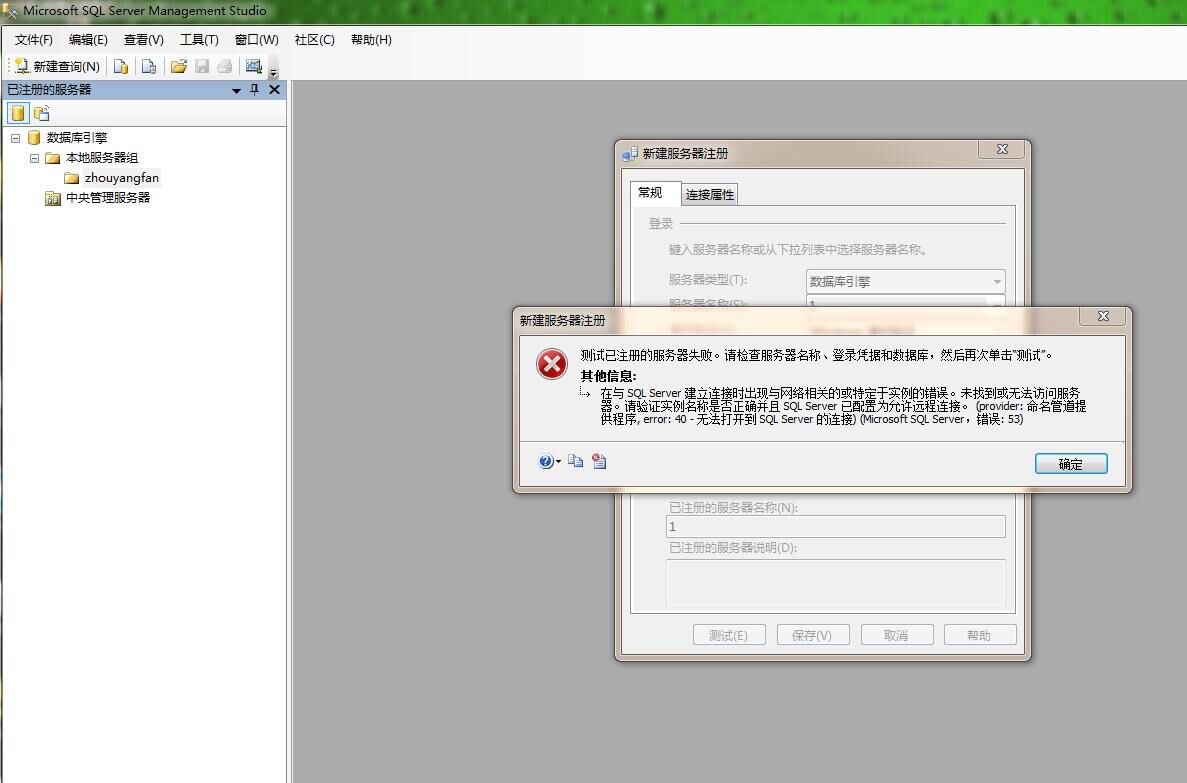This screenshot has height=783, width=1187.
Task: Select the second server type icon in panel
Action: tap(42, 114)
